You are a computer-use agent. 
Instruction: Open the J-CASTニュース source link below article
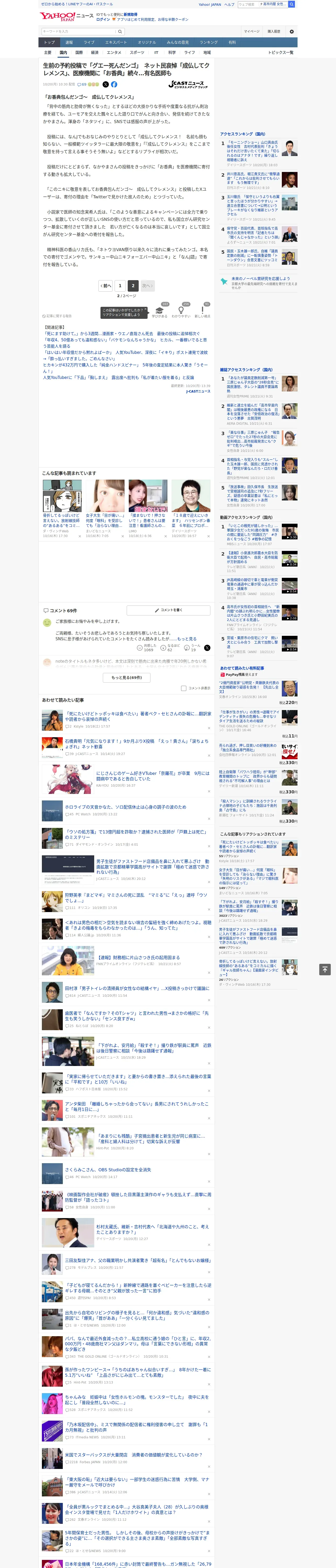point(198,391)
